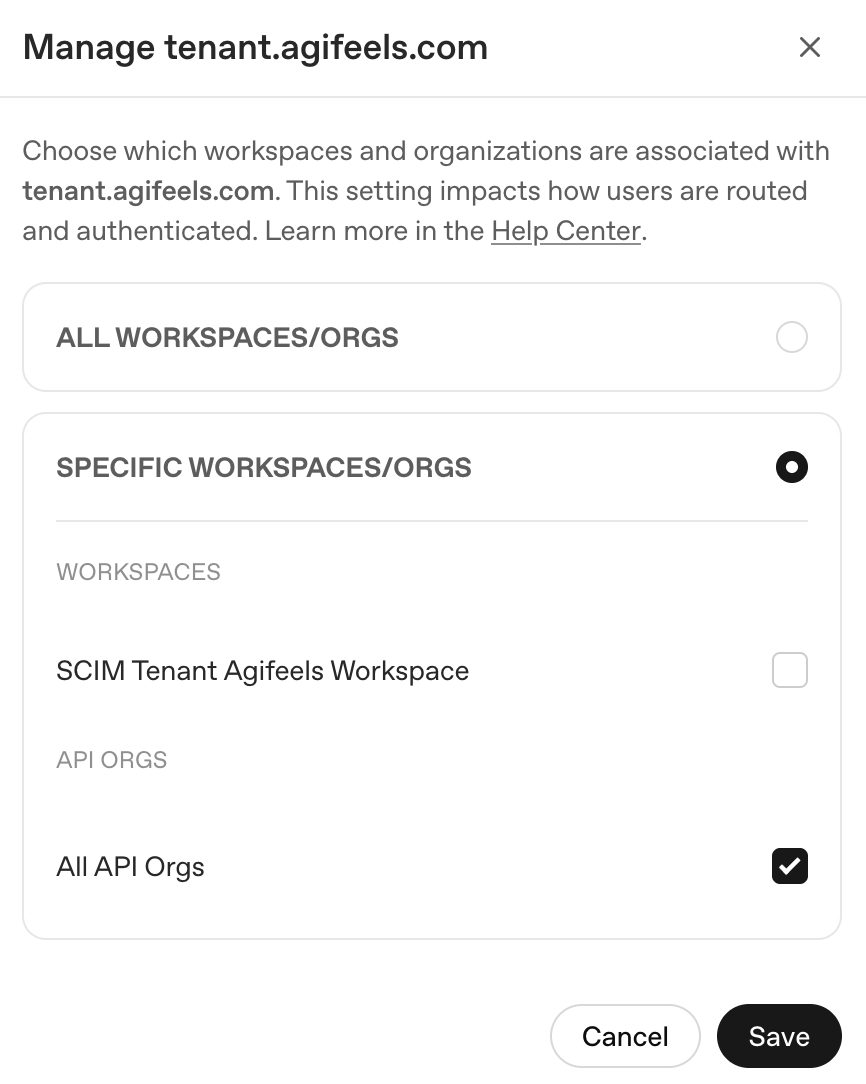Open the Help Center link
Image resolution: width=866 pixels, height=1084 pixels.
click(x=565, y=230)
